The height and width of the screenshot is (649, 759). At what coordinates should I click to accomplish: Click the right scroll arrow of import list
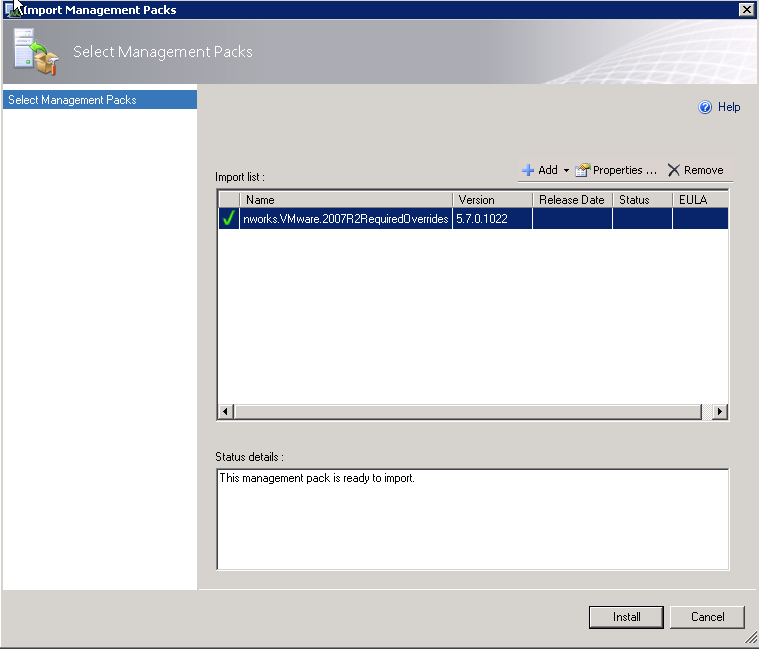[x=720, y=411]
